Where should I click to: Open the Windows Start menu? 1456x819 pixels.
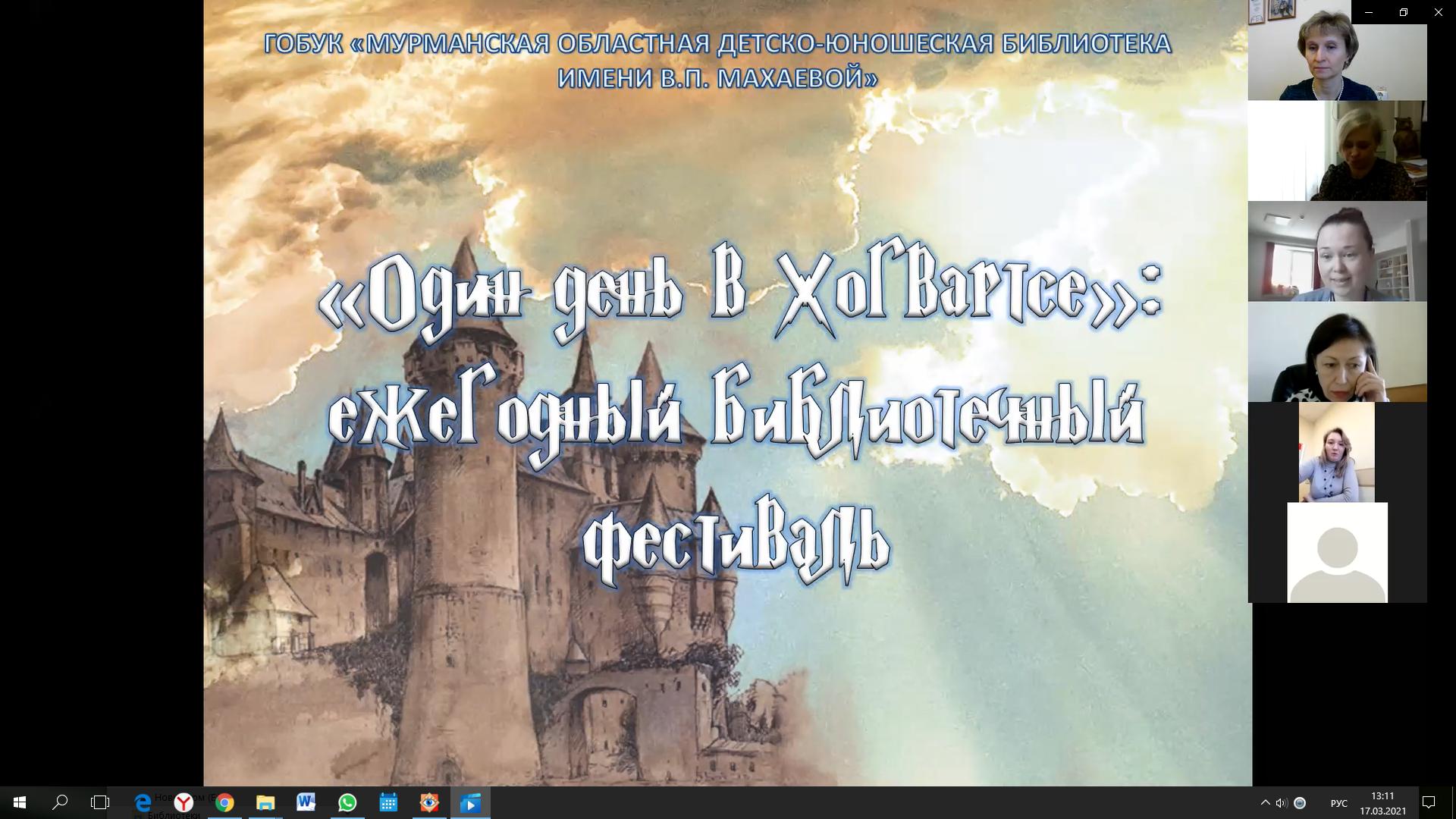click(20, 802)
